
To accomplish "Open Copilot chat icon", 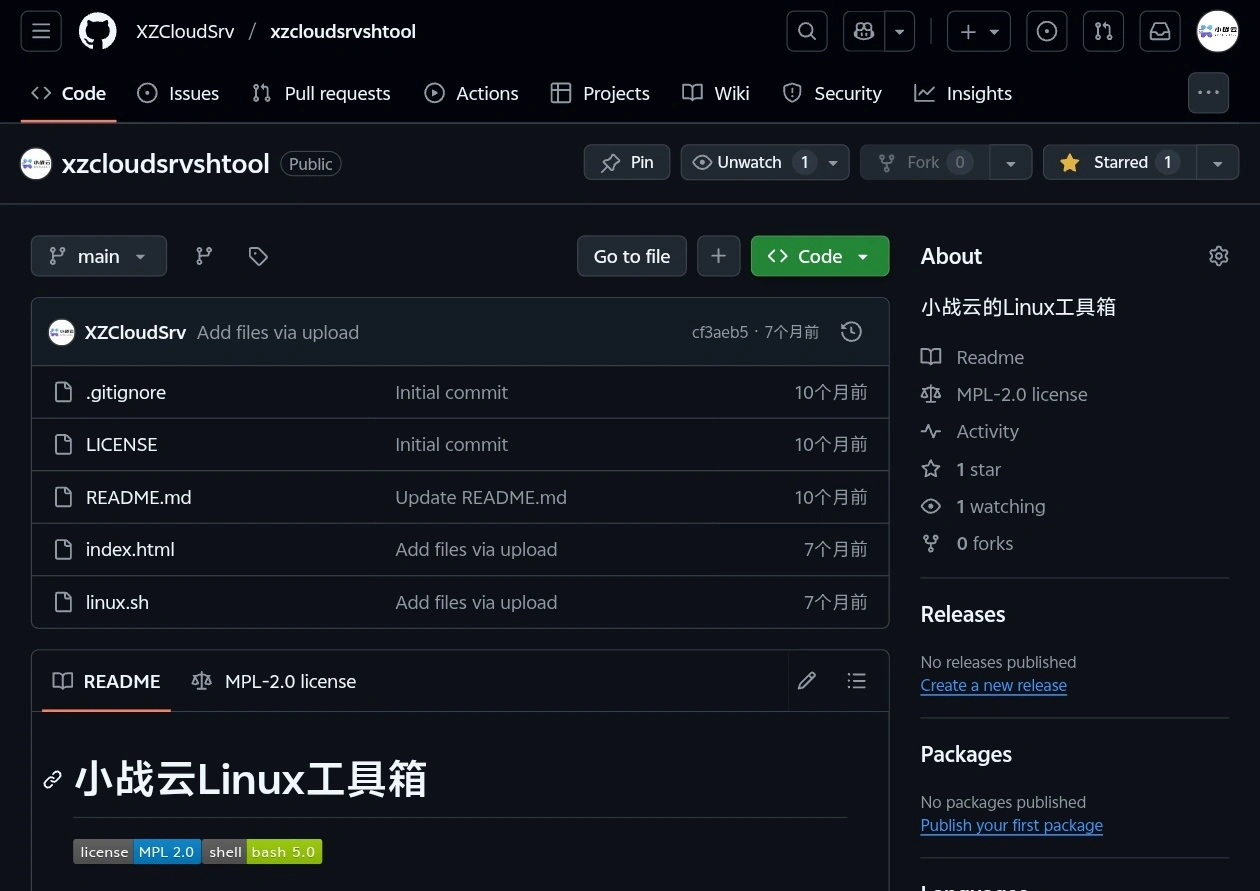I will (862, 31).
